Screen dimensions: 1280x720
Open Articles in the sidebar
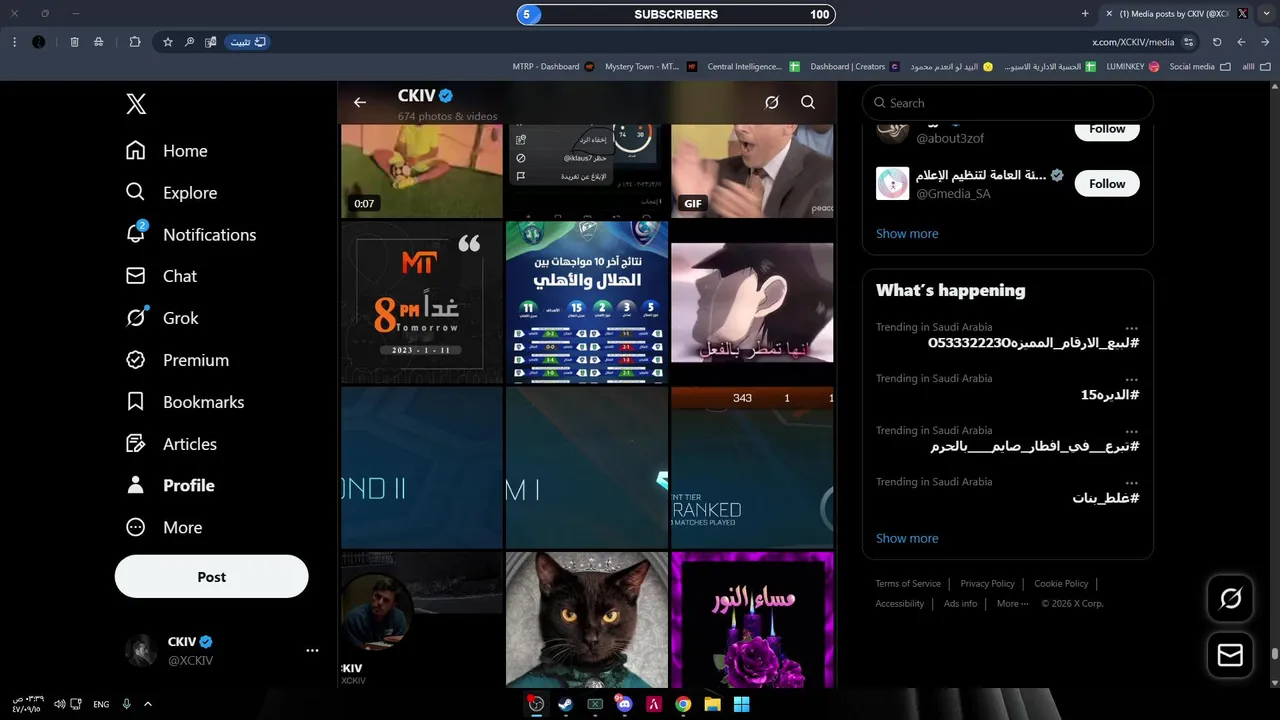tap(171, 444)
